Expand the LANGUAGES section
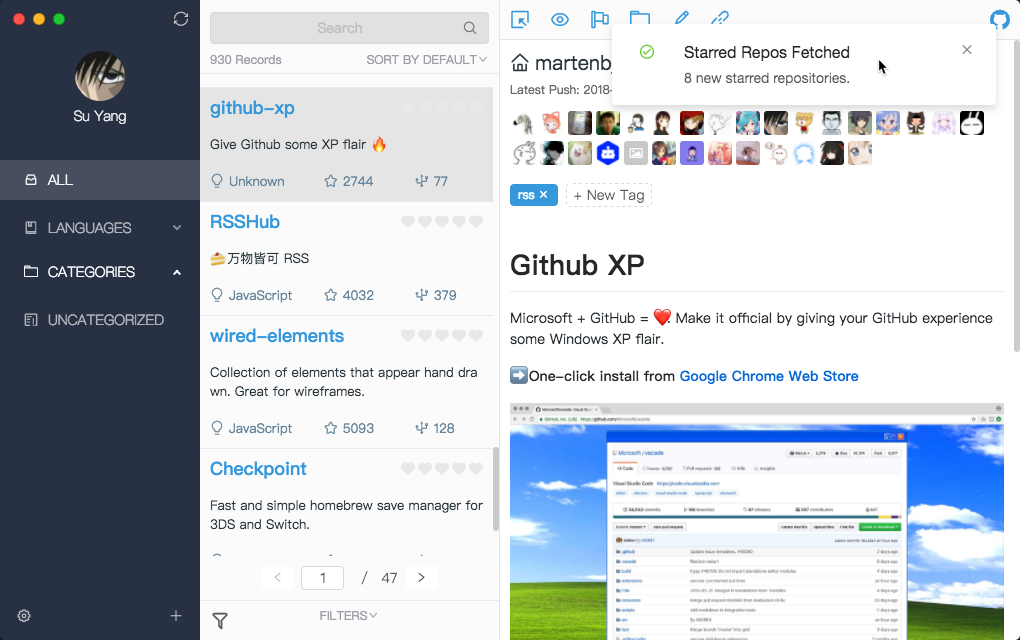Screen dimensions: 1020x640 pos(100,228)
